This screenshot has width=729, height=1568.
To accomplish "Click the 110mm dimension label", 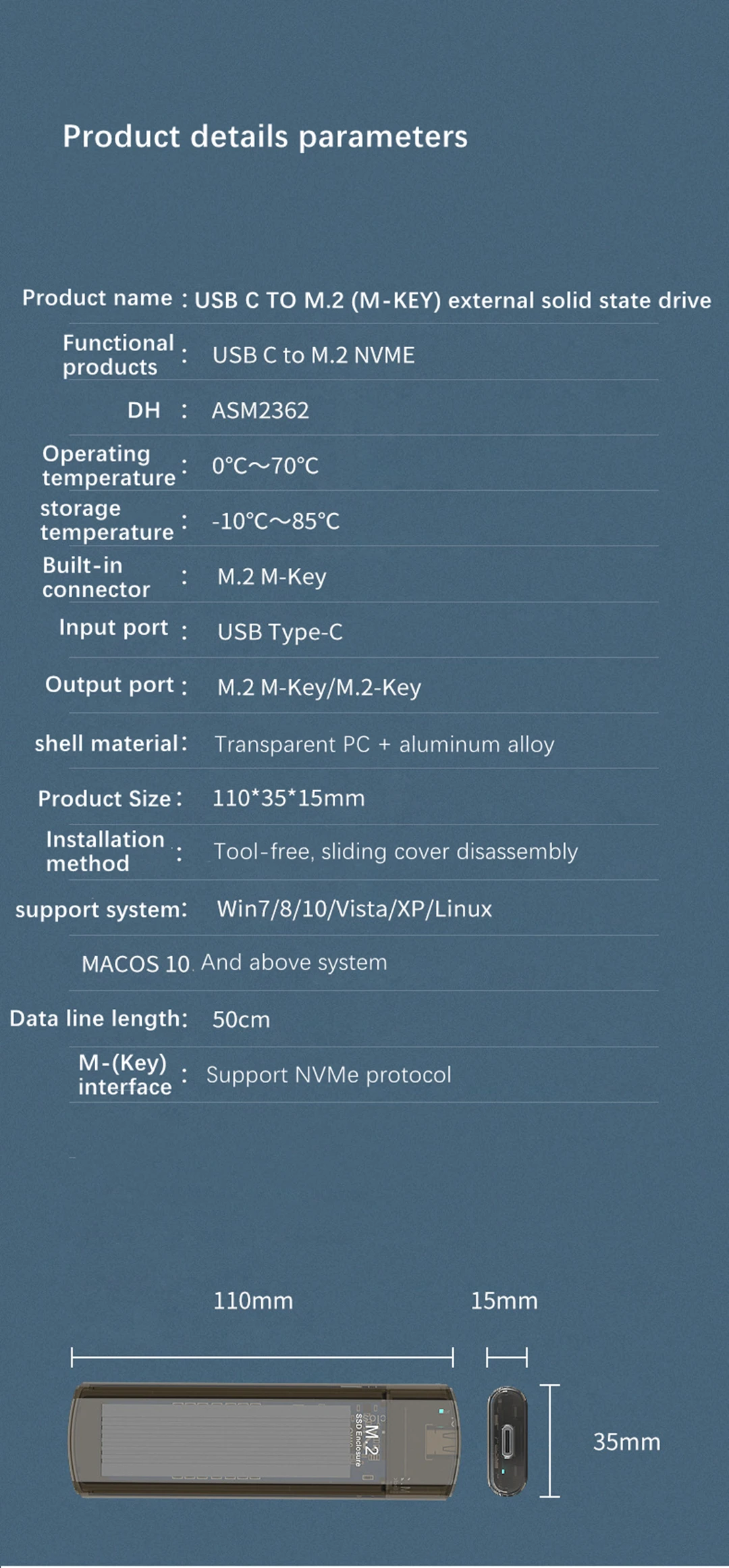I will [253, 1301].
